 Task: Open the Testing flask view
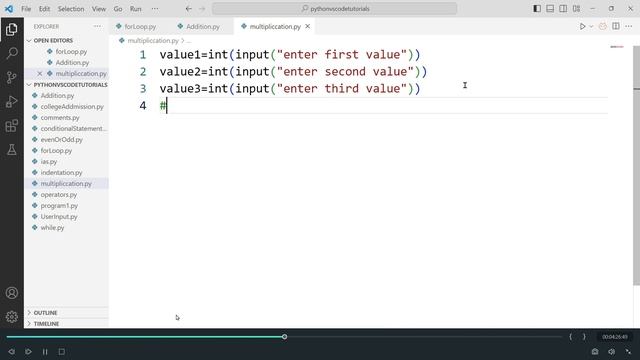pyautogui.click(x=12, y=149)
